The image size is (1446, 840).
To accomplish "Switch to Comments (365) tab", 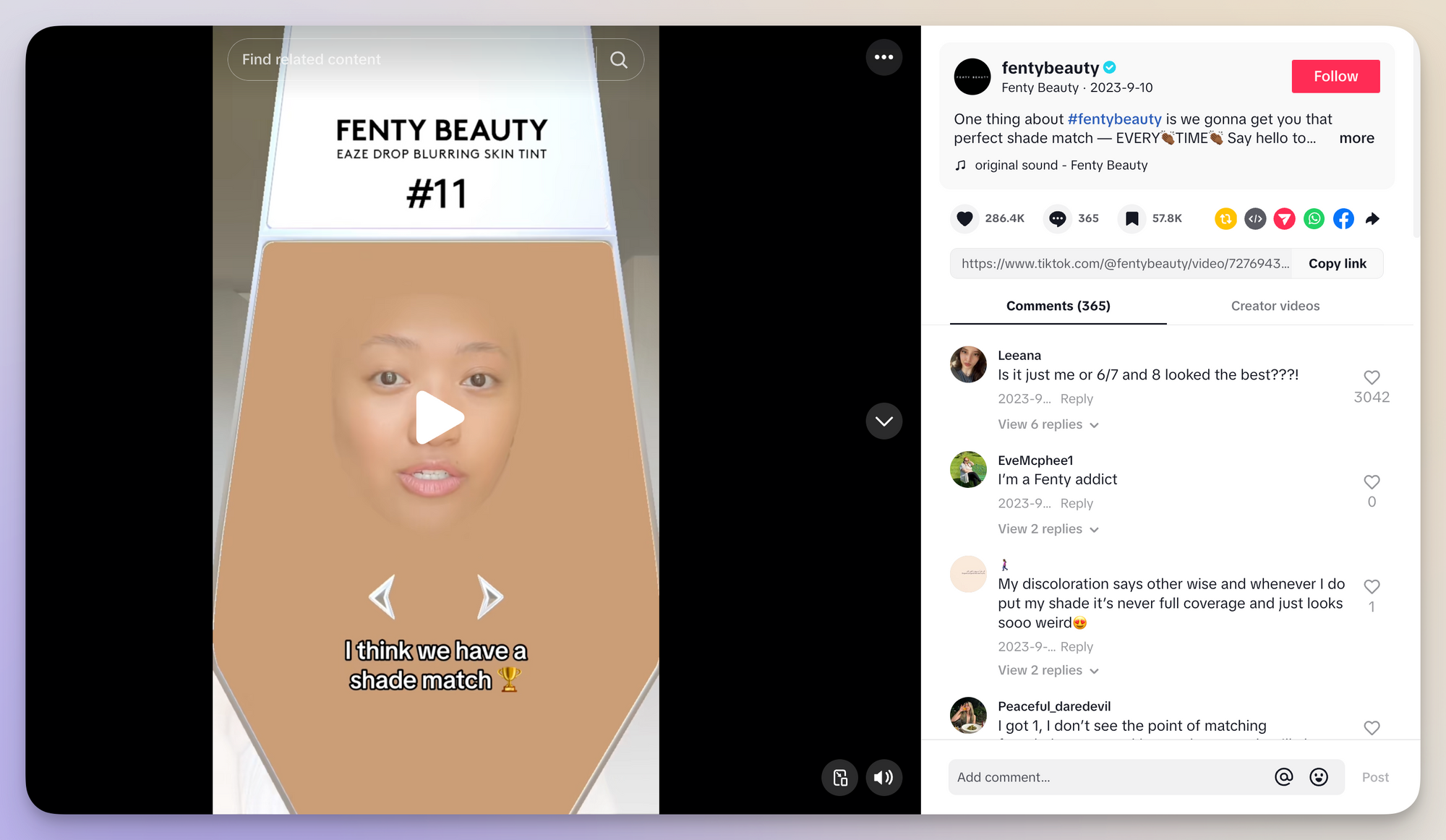I will [1058, 306].
